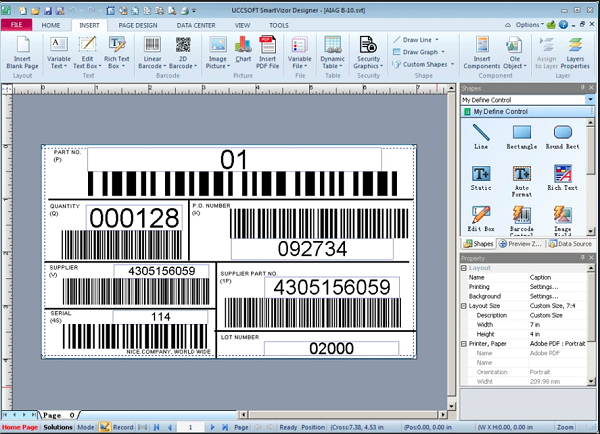Select the Static text control
Image resolution: width=600 pixels, height=434 pixels.
(481, 178)
